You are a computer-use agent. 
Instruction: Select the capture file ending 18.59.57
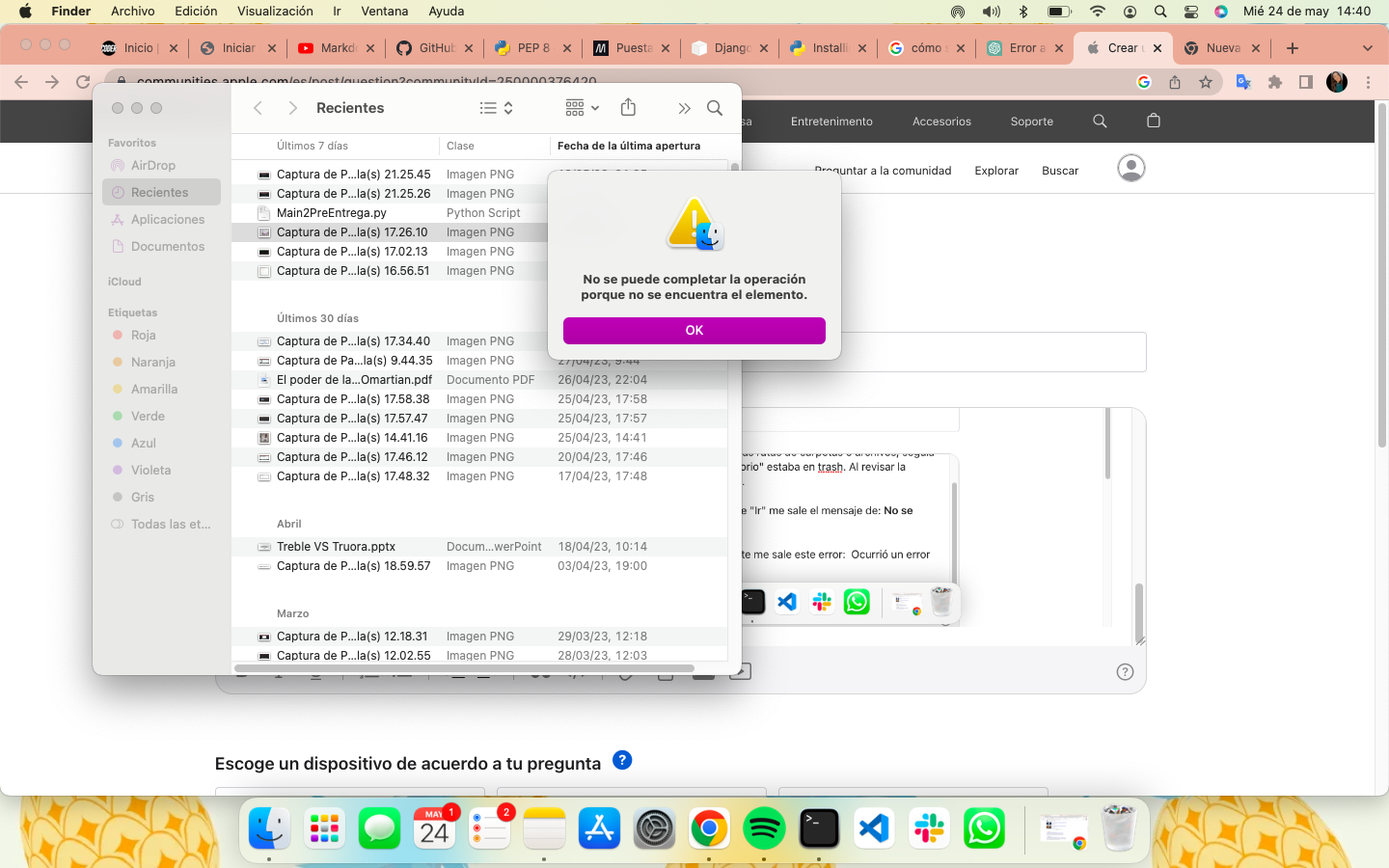pyautogui.click(x=353, y=566)
